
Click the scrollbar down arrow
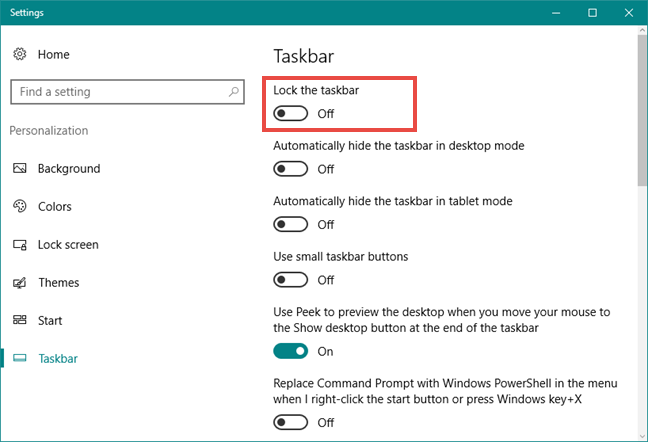[642, 436]
